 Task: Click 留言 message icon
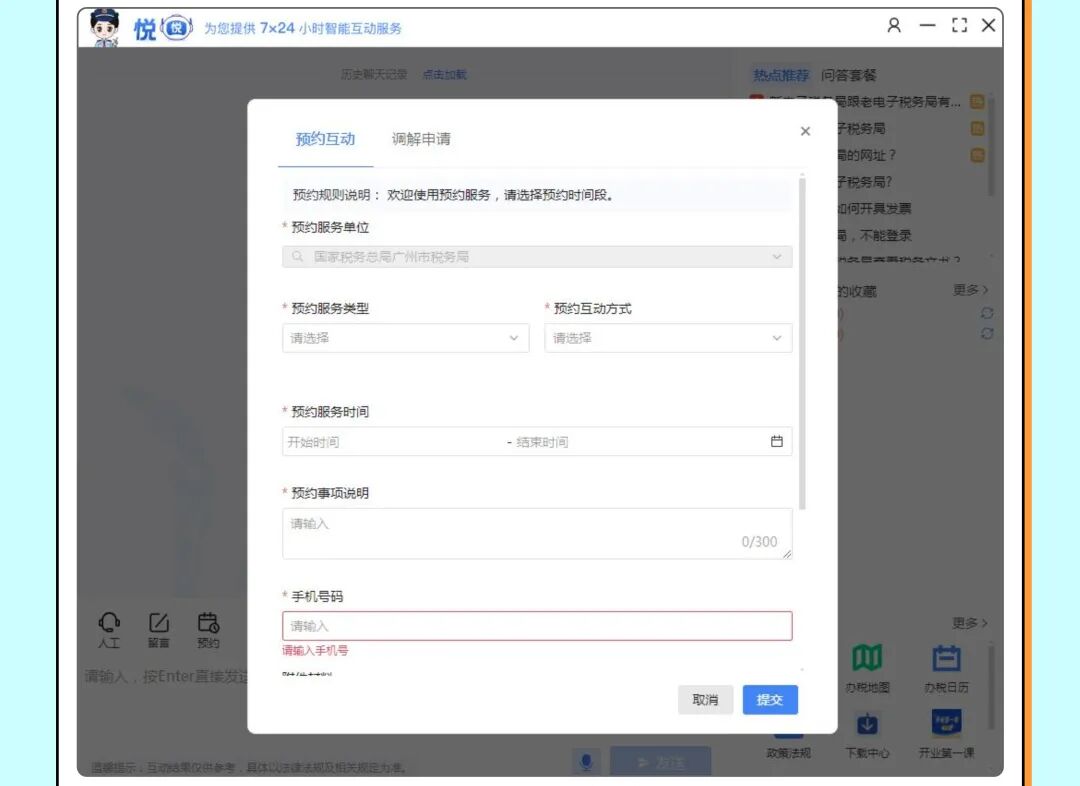click(x=158, y=630)
